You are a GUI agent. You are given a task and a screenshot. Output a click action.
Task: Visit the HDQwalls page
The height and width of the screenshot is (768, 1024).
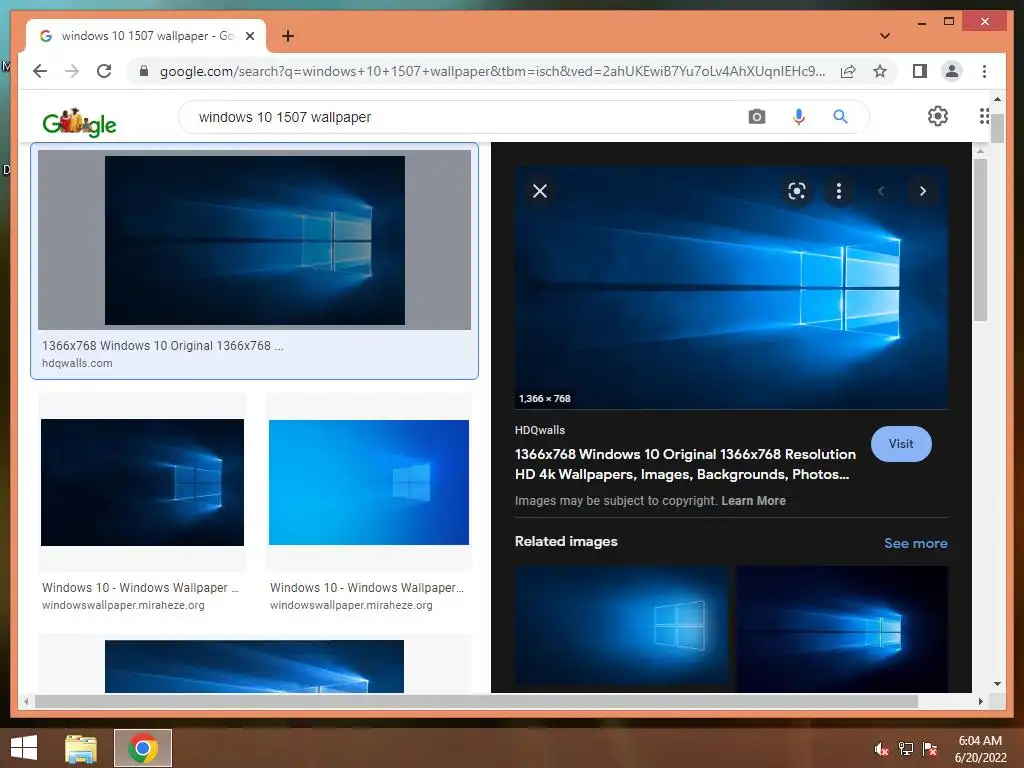pos(901,444)
